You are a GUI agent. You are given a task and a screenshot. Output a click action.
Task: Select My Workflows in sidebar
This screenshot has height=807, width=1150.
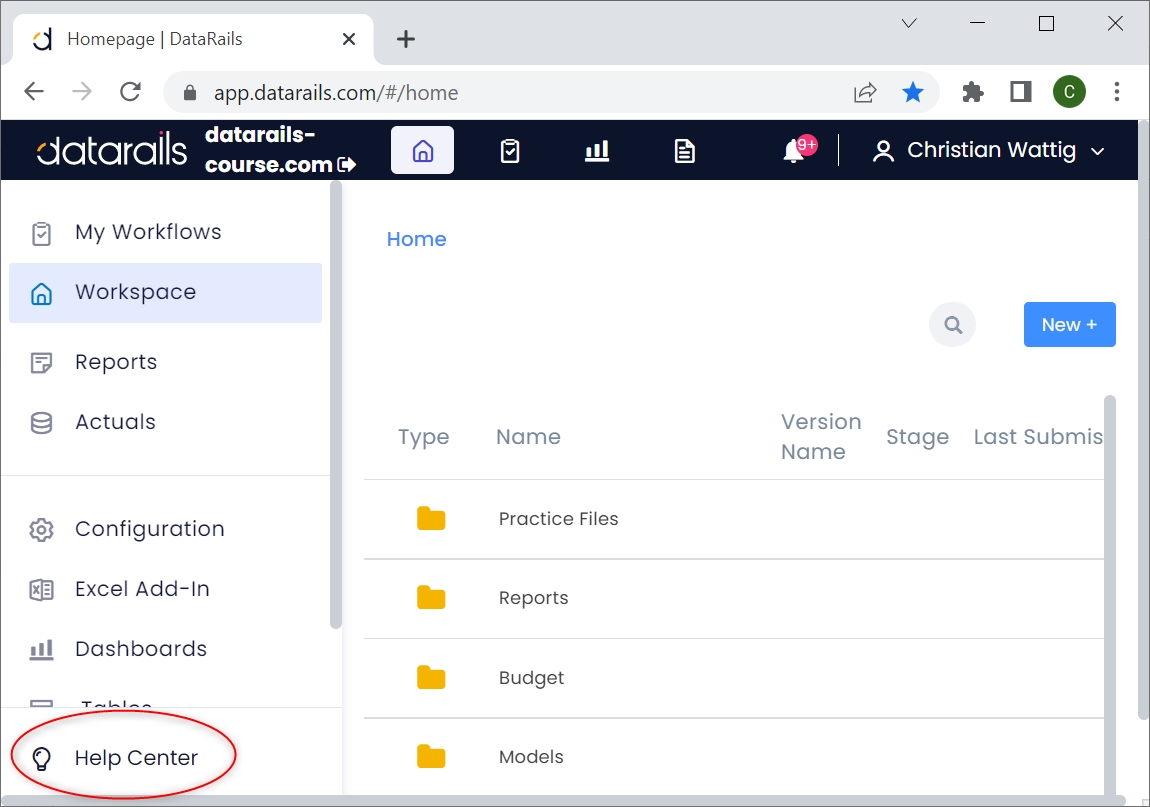[148, 232]
